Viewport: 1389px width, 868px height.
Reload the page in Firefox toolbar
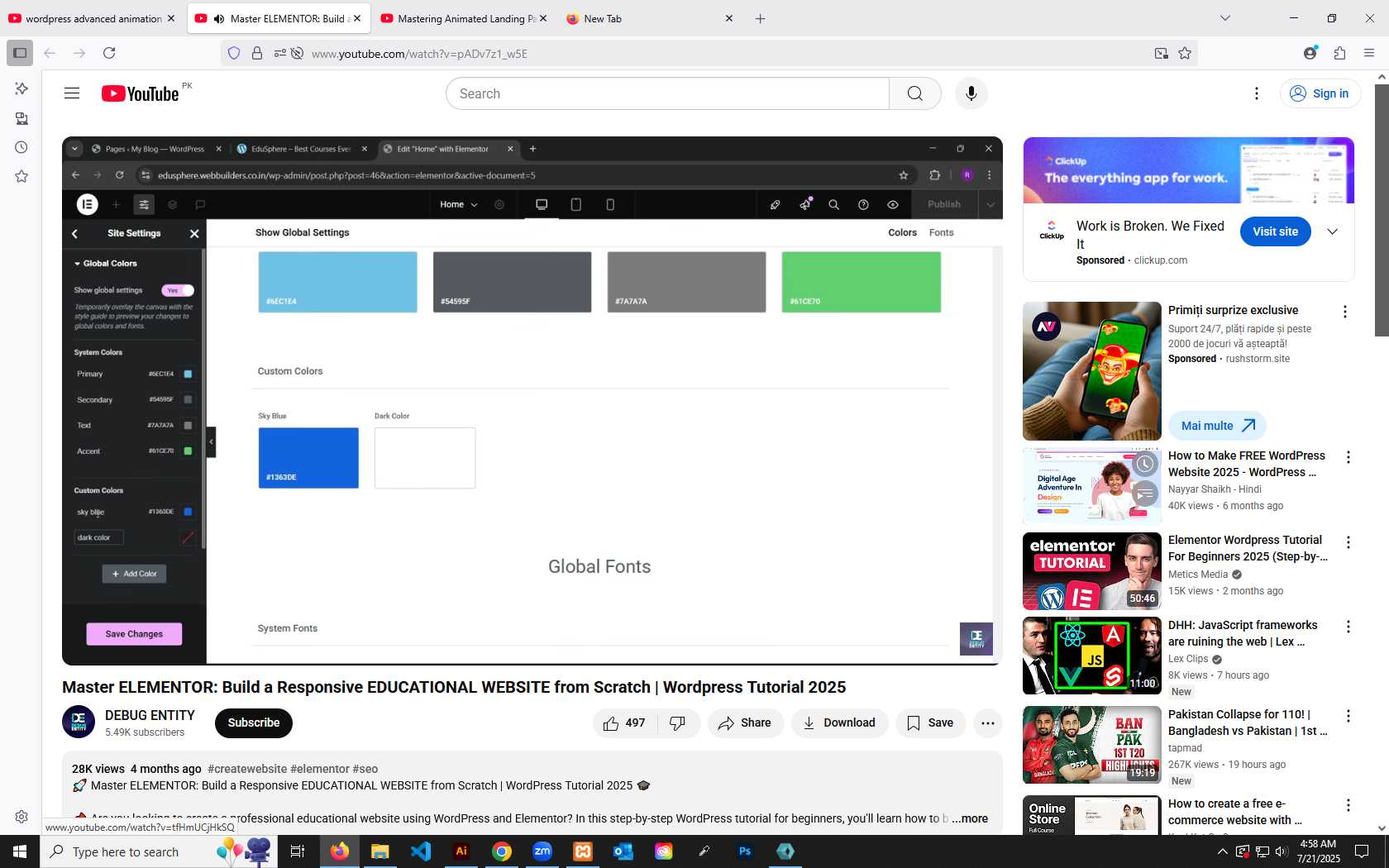click(109, 53)
